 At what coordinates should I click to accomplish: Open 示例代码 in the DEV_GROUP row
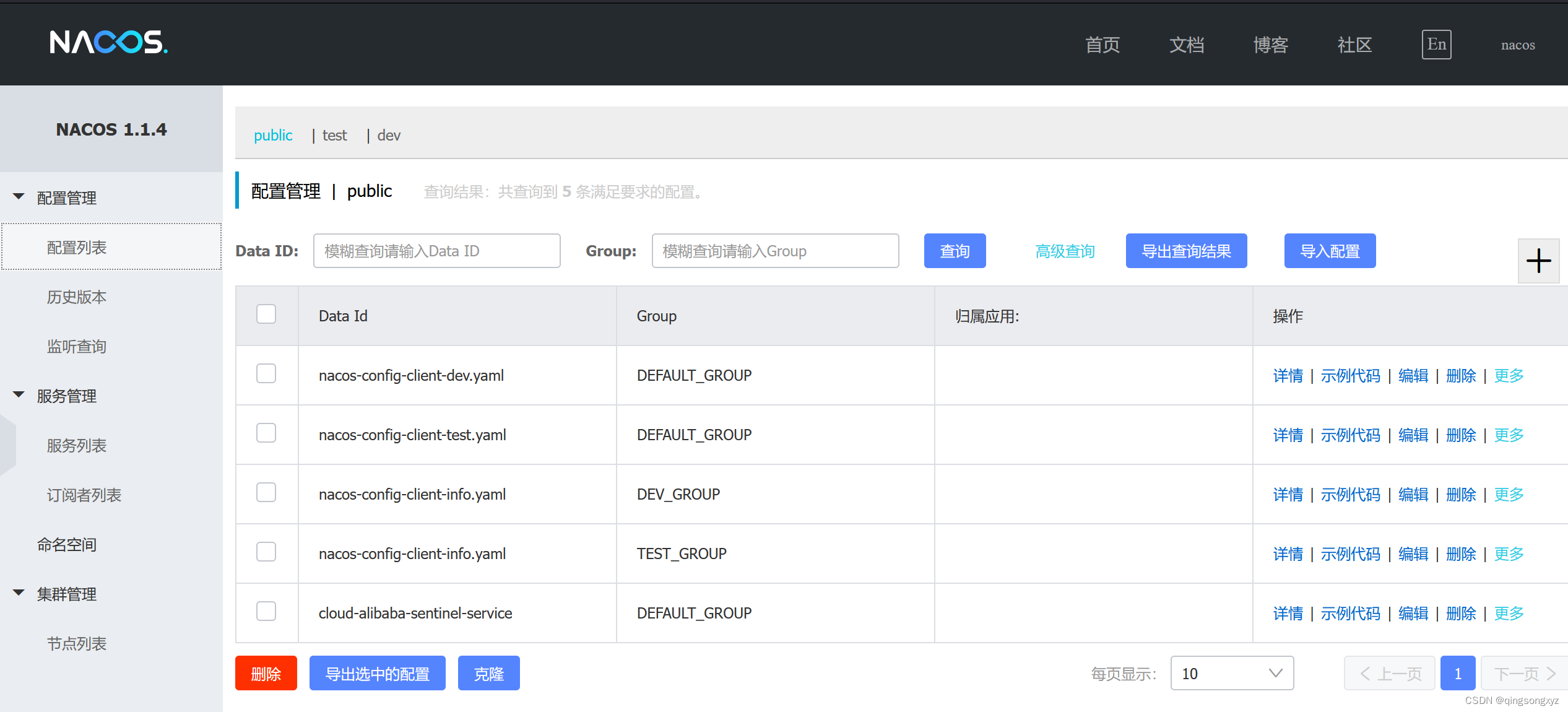(1350, 495)
